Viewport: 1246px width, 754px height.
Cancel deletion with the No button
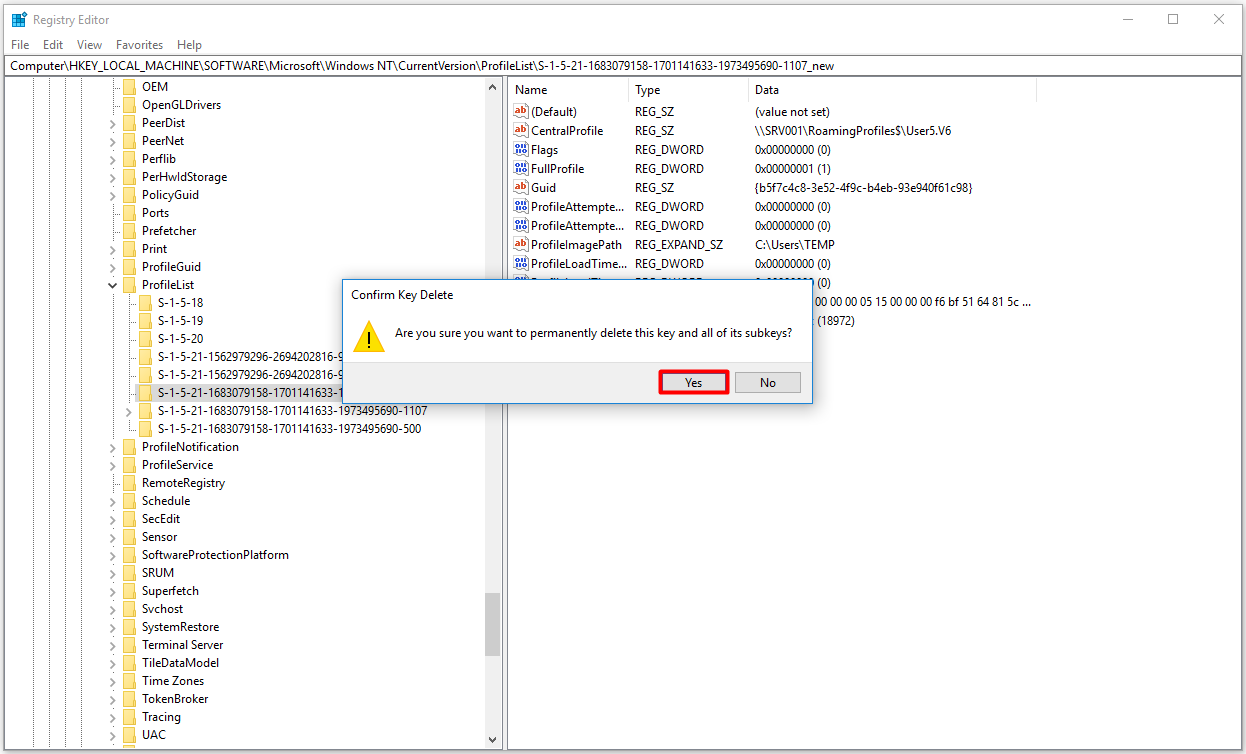click(768, 383)
